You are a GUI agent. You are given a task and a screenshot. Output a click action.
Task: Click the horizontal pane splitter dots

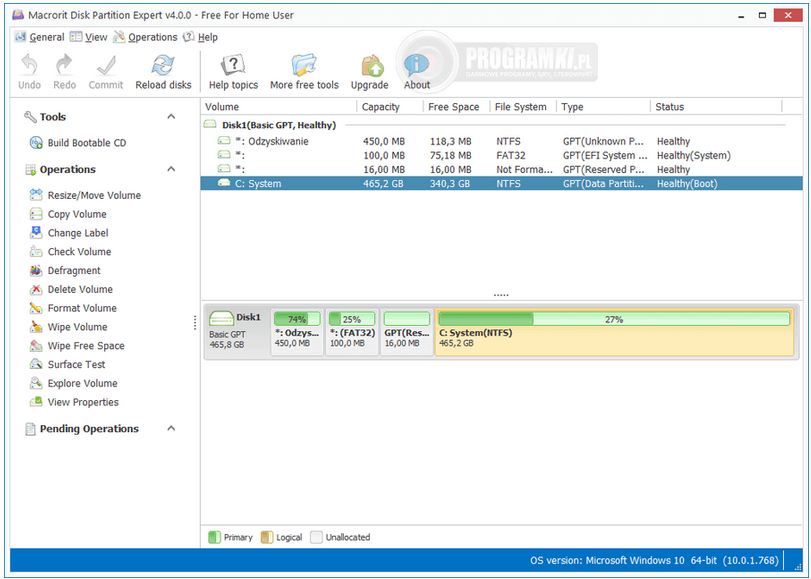tap(501, 295)
